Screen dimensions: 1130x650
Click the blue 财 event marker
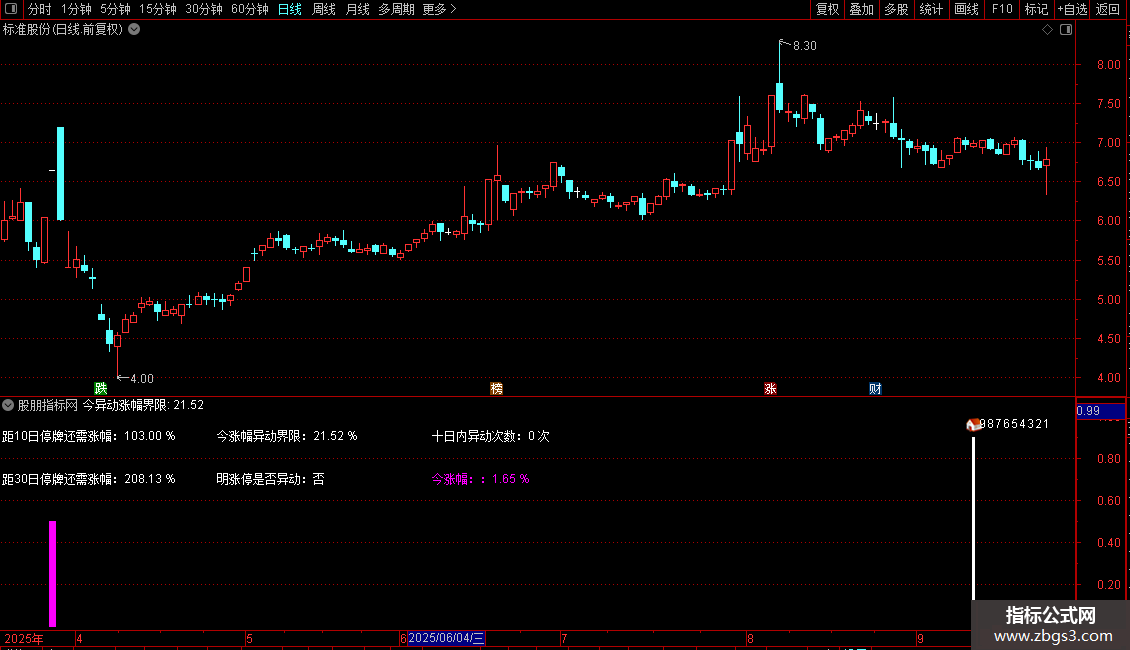(x=875, y=388)
